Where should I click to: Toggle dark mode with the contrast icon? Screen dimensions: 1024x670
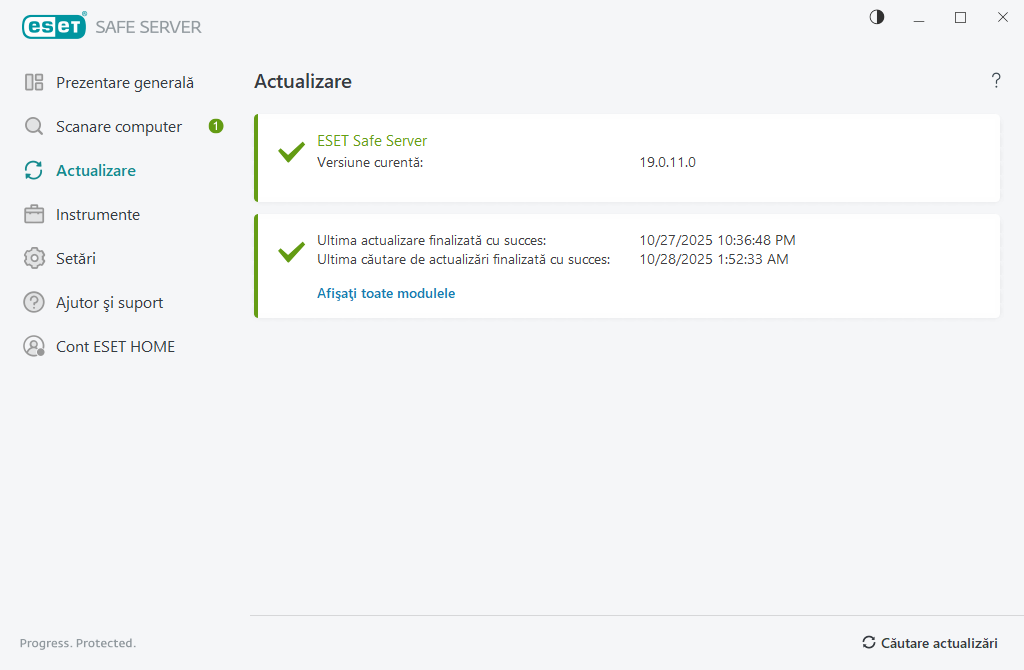[x=876, y=17]
